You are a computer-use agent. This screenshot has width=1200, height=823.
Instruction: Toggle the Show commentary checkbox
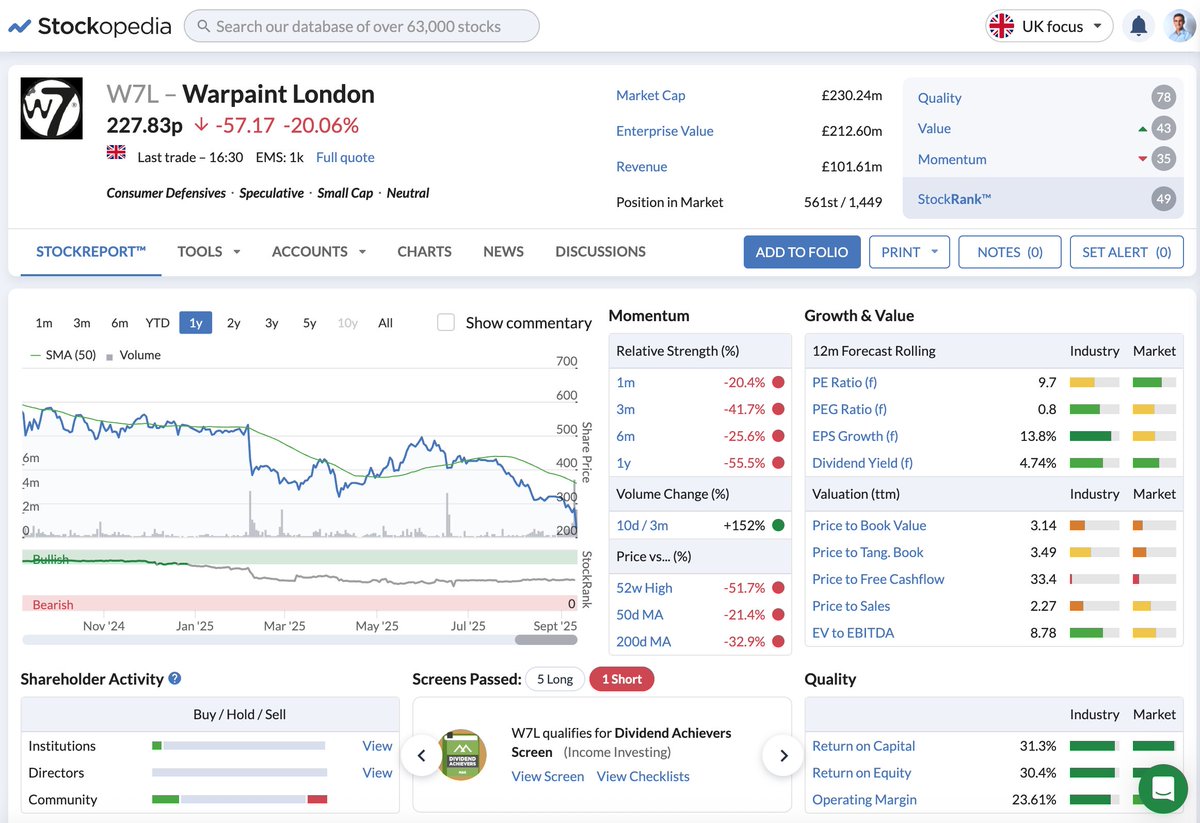446,322
